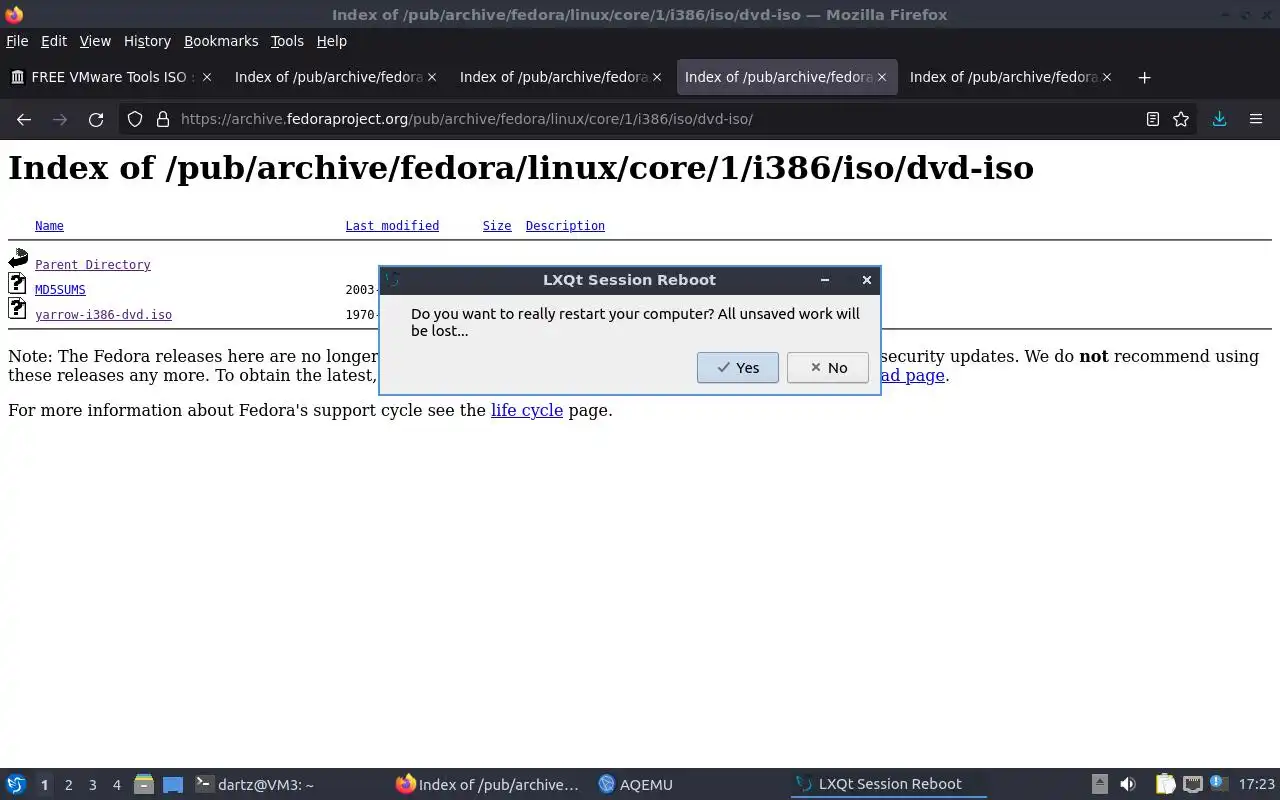
Task: Sort listing by Size column
Action: 497,226
